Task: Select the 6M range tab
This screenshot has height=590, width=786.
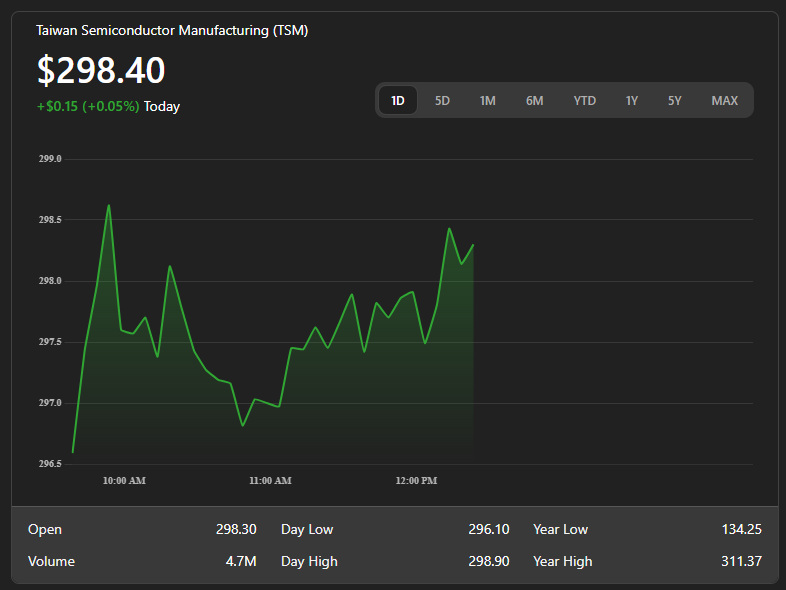Action: (x=534, y=101)
